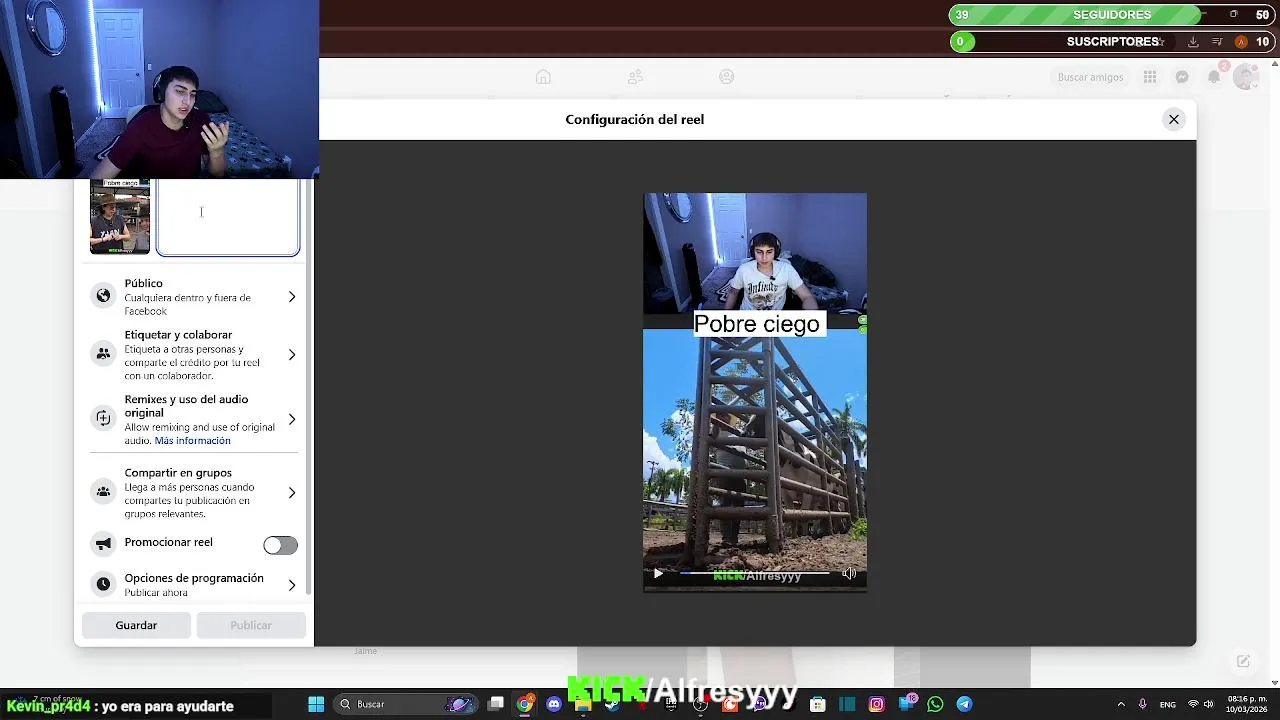Open Instagram from the taskbar

(x=876, y=704)
